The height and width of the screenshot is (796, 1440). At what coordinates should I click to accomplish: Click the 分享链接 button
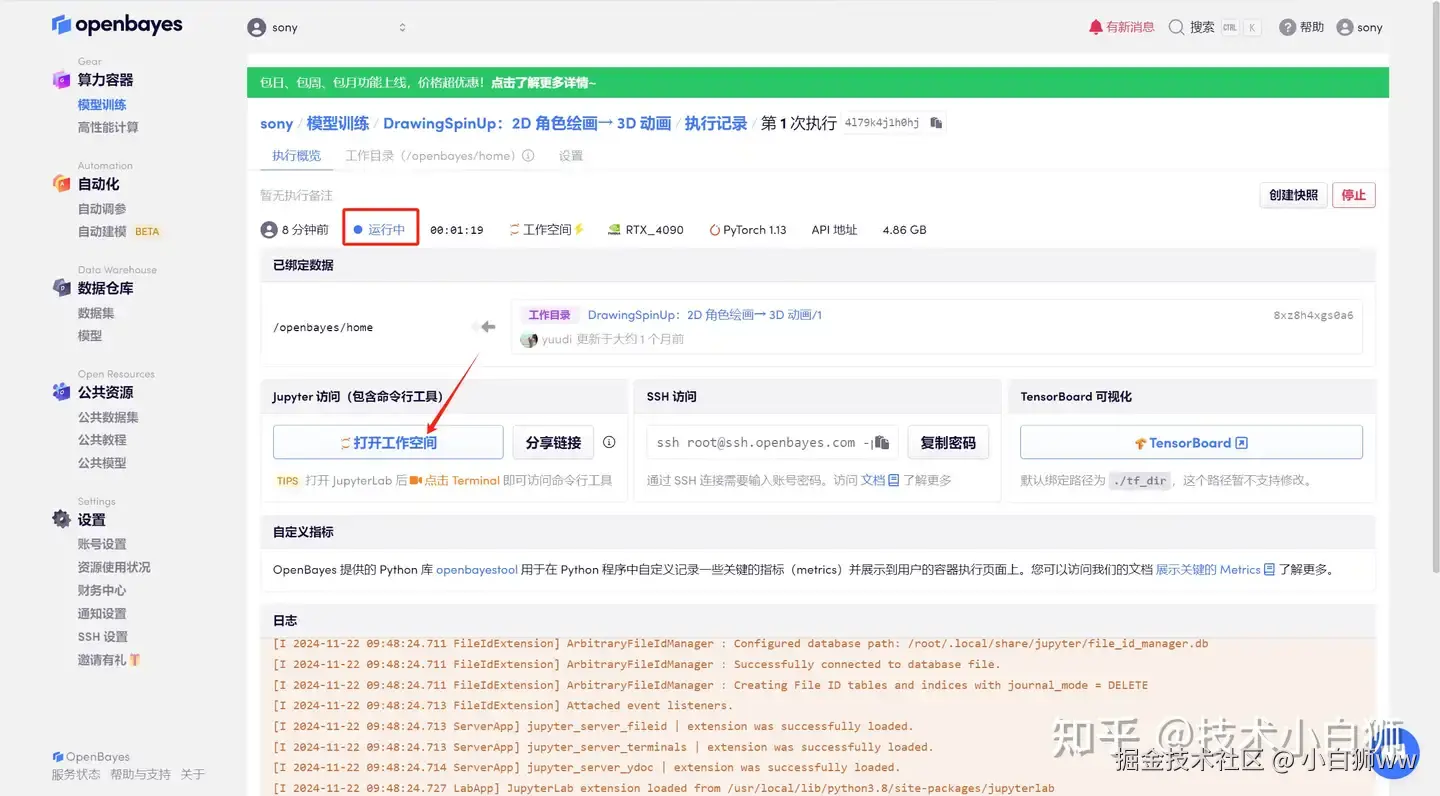pyautogui.click(x=553, y=442)
